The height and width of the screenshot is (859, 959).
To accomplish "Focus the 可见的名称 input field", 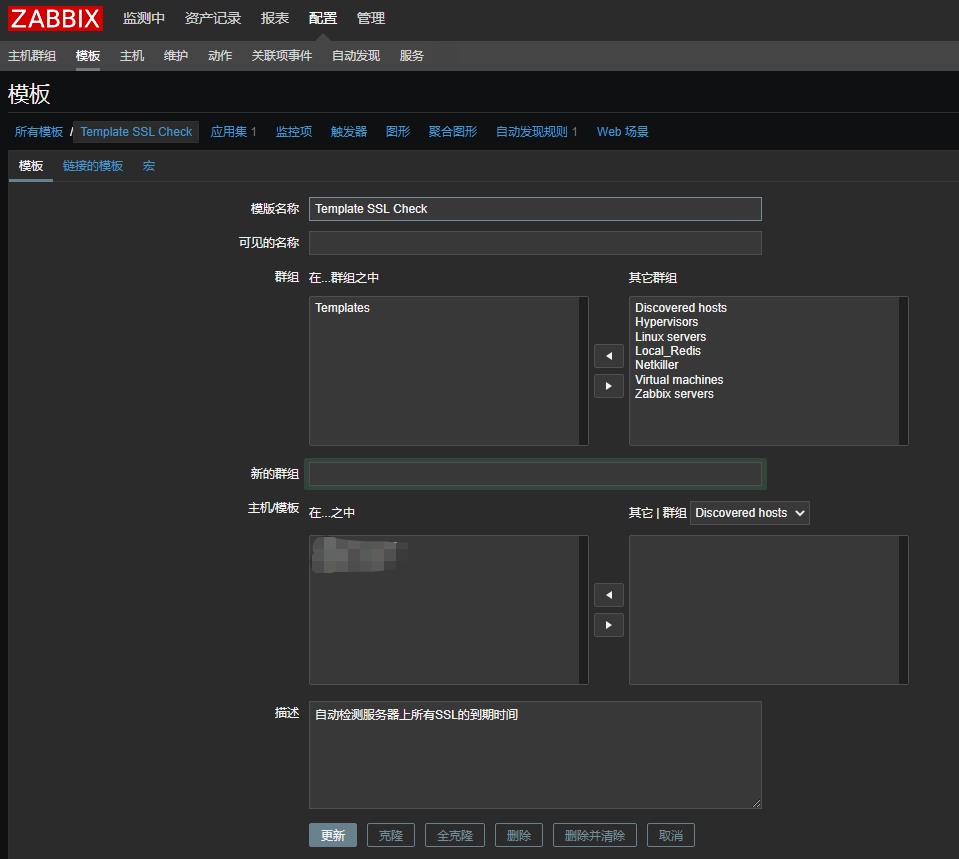I will pos(535,243).
